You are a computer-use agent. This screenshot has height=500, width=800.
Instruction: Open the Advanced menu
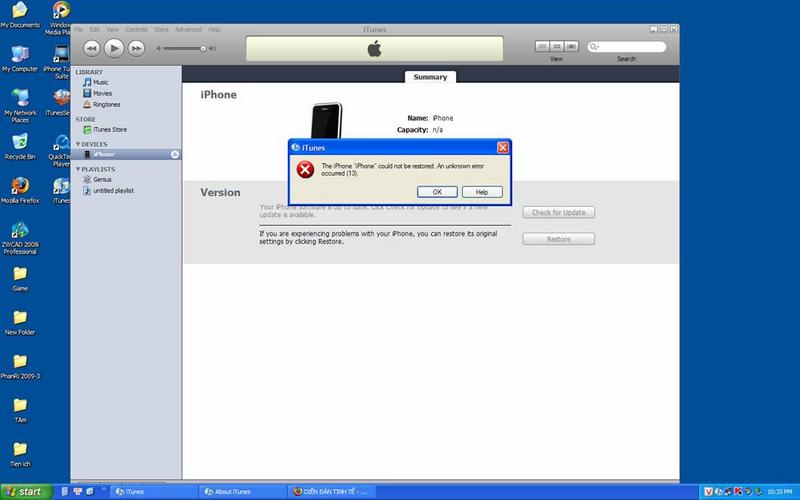click(188, 30)
